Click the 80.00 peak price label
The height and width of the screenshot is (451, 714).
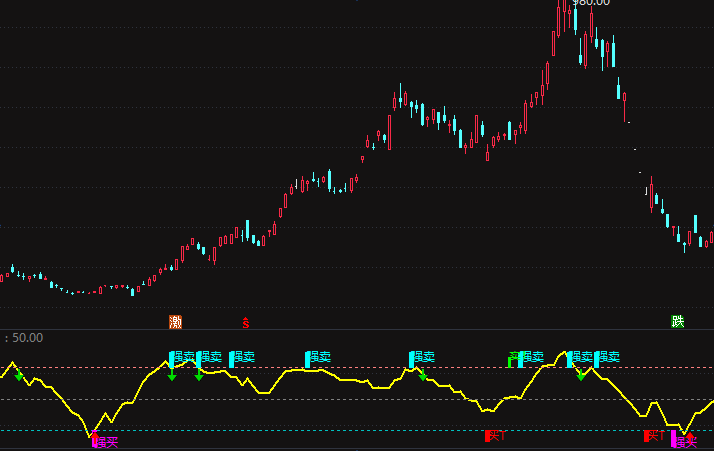[591, 3]
